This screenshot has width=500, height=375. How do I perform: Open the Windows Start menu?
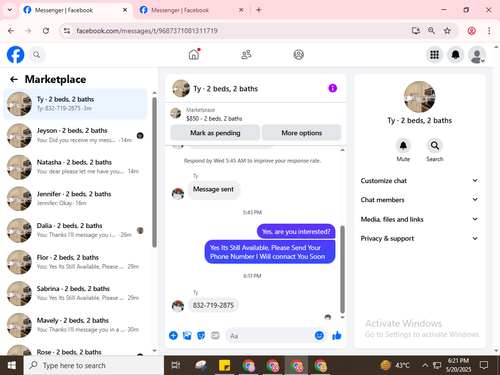point(11,365)
